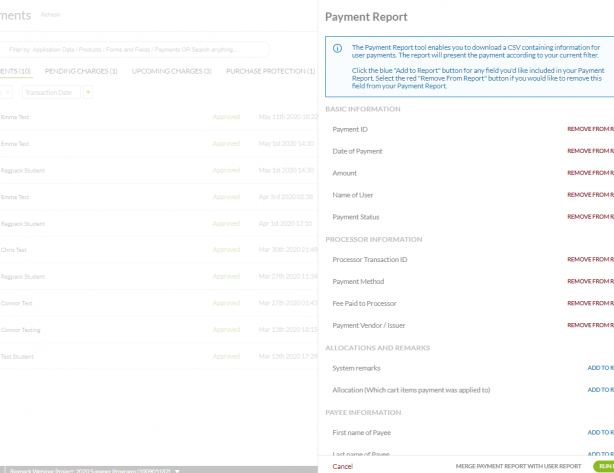Open the Transaction Date dropdown
614x473 pixels.
pos(49,92)
